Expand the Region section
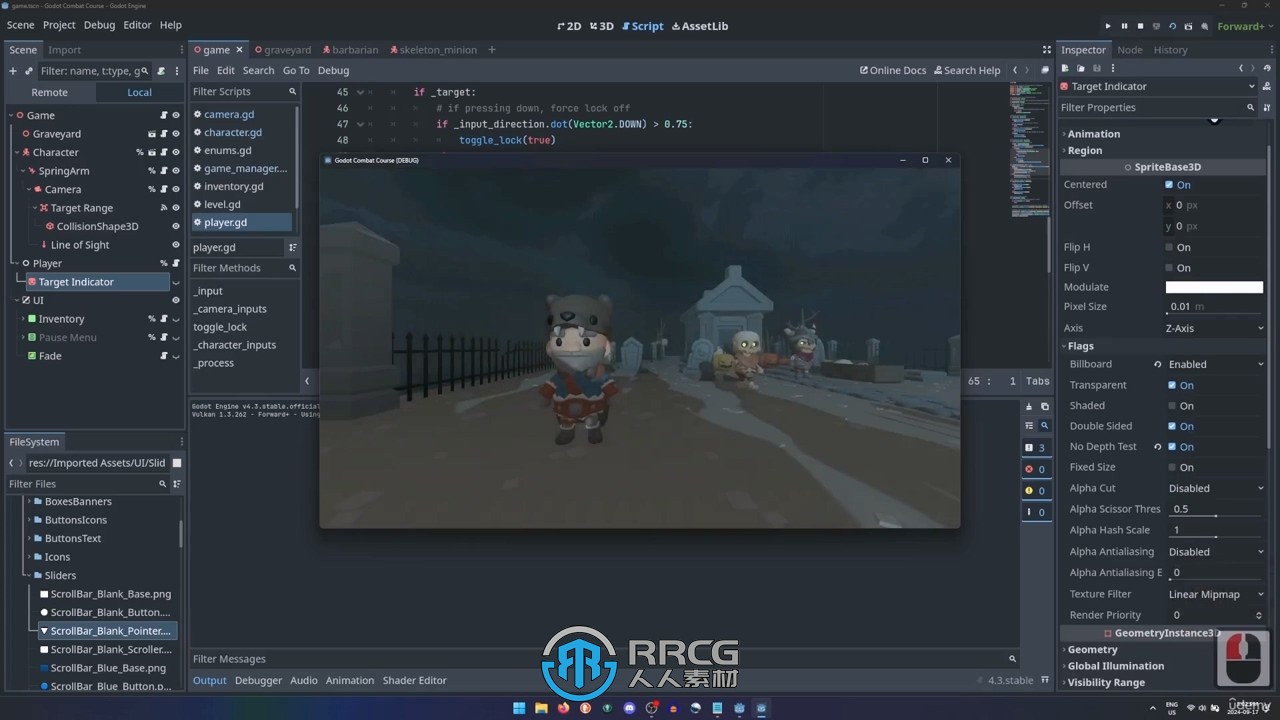Screen dimensions: 1280x720 tap(1084, 151)
